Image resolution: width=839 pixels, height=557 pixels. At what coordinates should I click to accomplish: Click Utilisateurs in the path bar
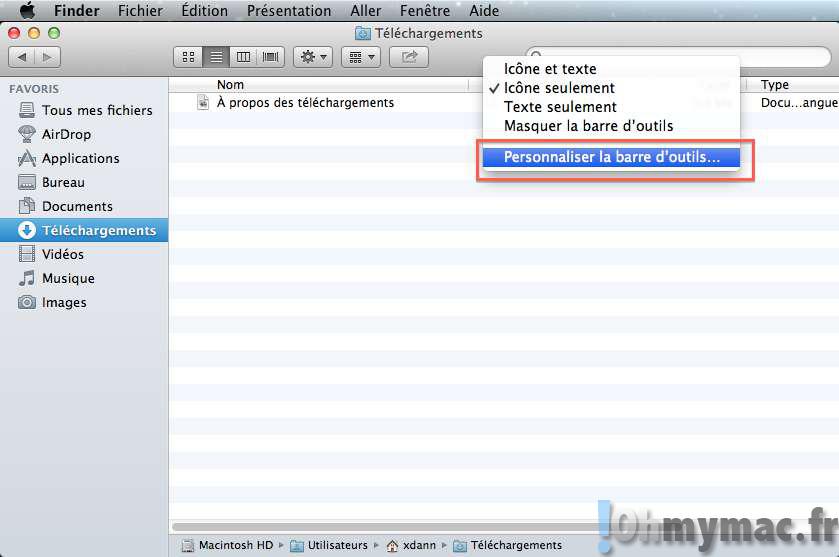pos(336,545)
